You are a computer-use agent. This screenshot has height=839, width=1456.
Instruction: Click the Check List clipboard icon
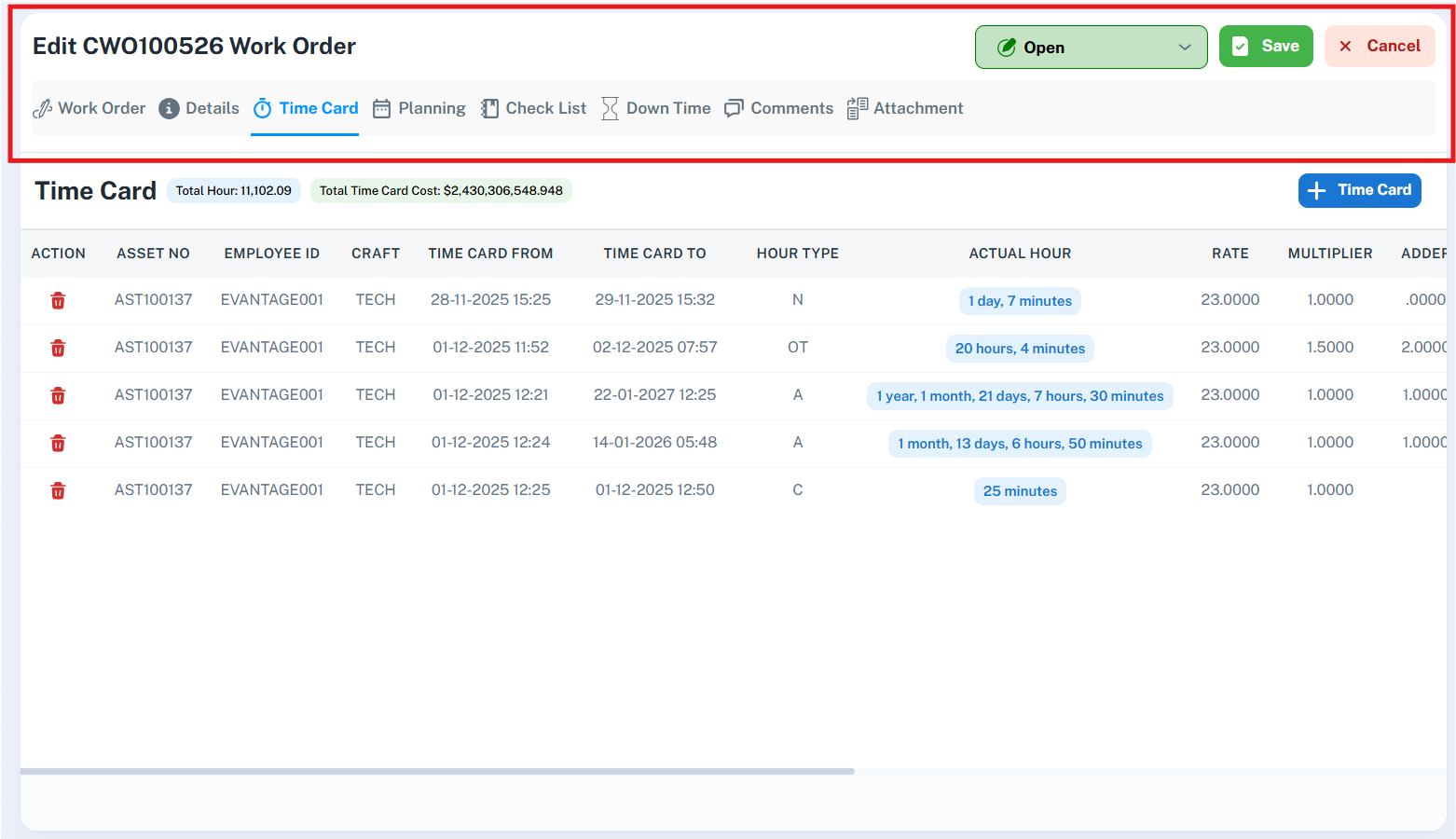(x=489, y=109)
